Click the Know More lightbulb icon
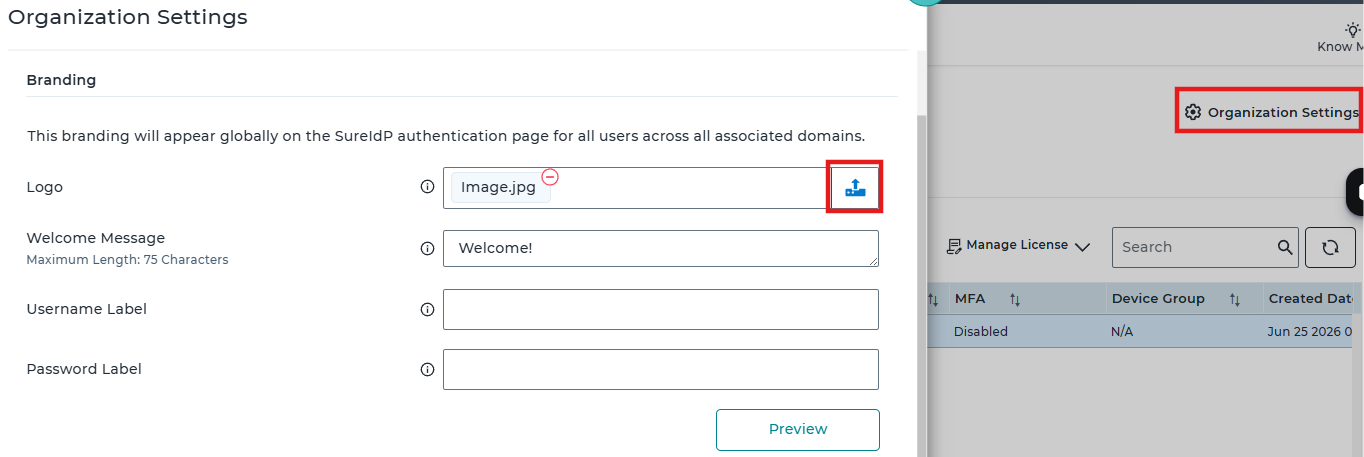This screenshot has height=457, width=1364. (1353, 30)
